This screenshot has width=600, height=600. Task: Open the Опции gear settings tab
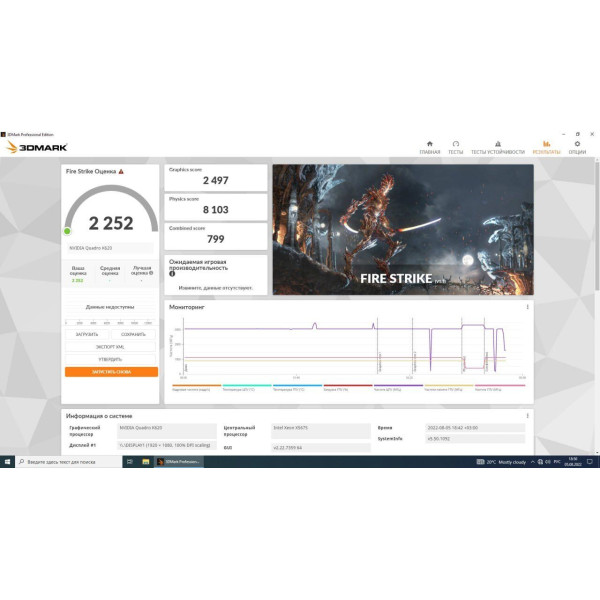click(577, 147)
